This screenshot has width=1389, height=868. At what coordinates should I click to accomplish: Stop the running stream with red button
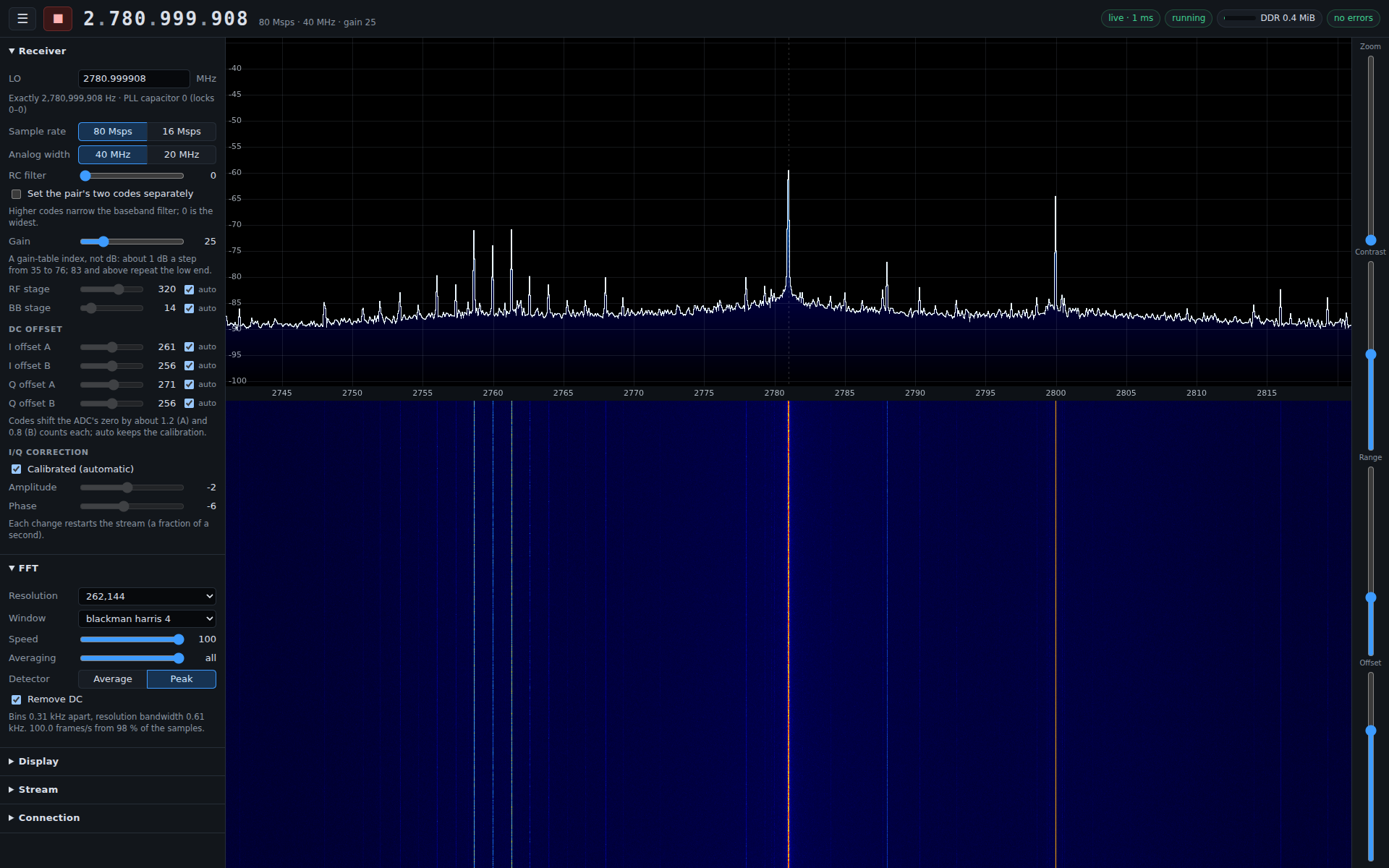pos(58,19)
